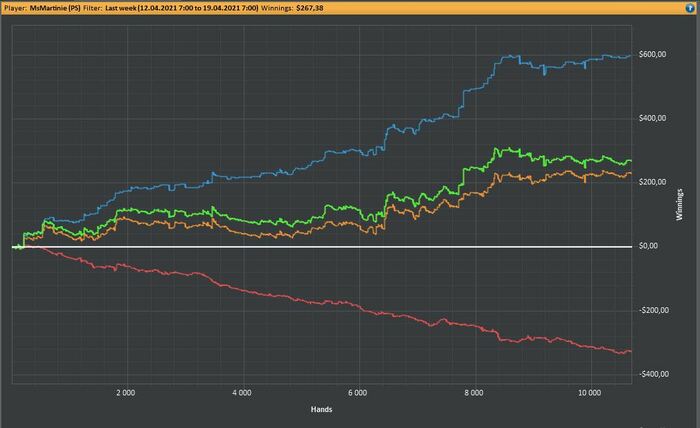This screenshot has width=700, height=428.
Task: Click the Last week date range filter text
Action: tap(182, 8)
